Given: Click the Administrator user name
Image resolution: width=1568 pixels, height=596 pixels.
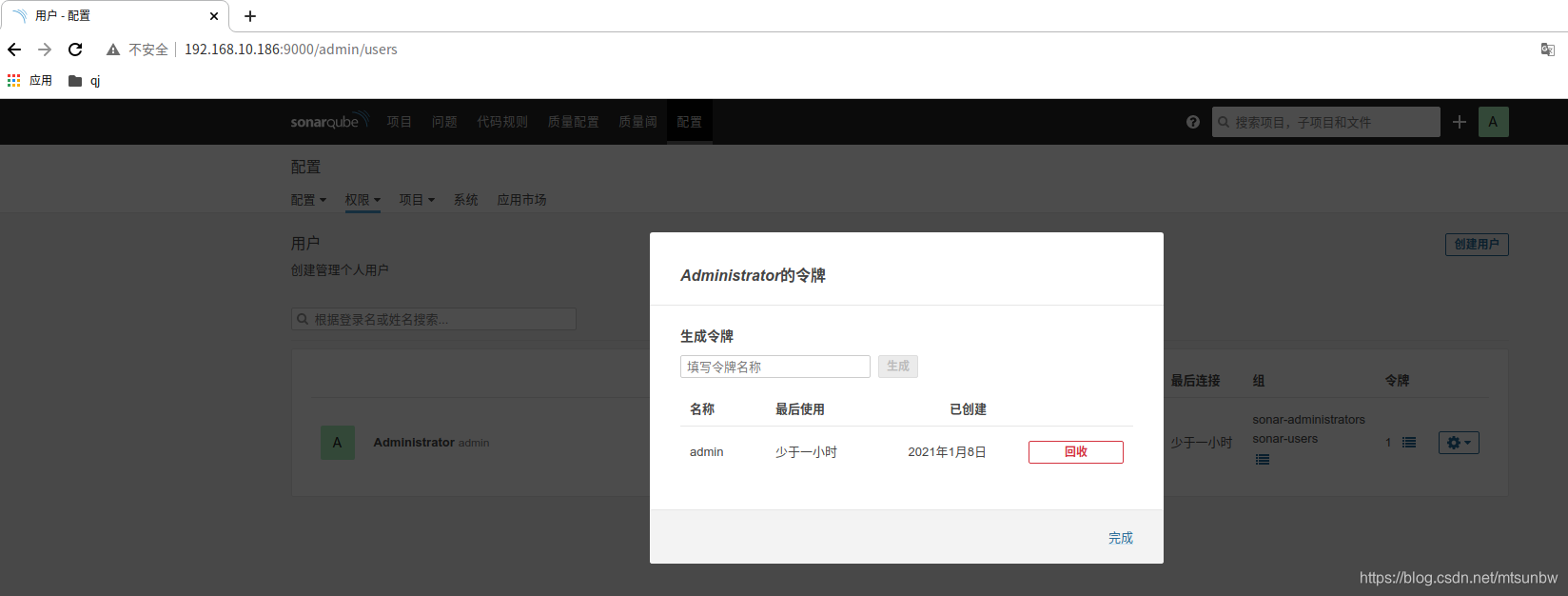Looking at the screenshot, I should tap(414, 443).
